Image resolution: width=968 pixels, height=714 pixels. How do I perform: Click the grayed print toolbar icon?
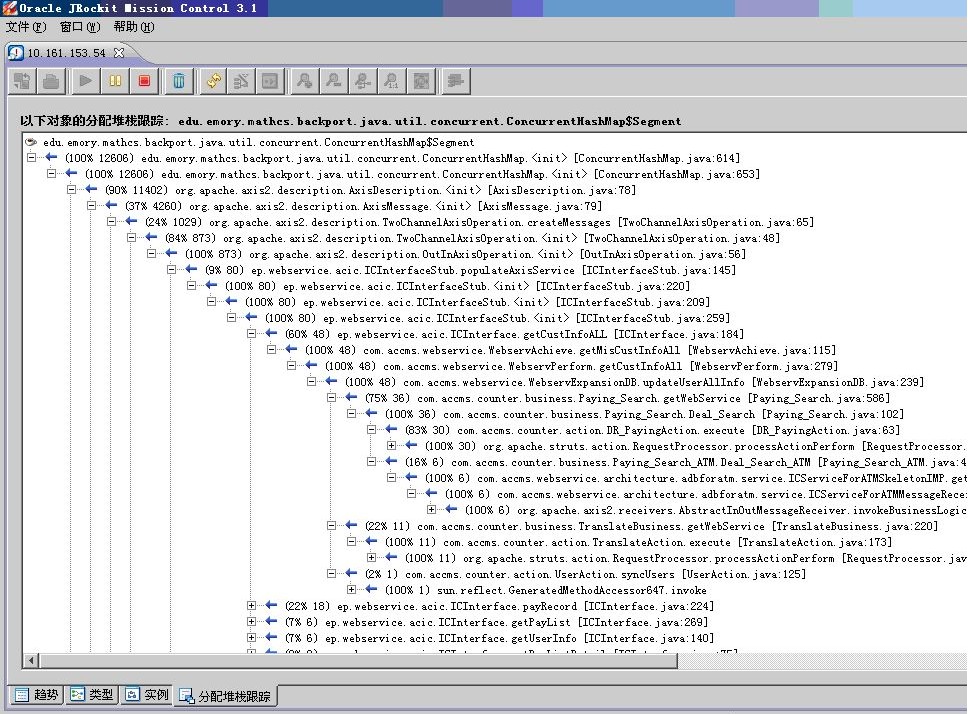coord(51,81)
